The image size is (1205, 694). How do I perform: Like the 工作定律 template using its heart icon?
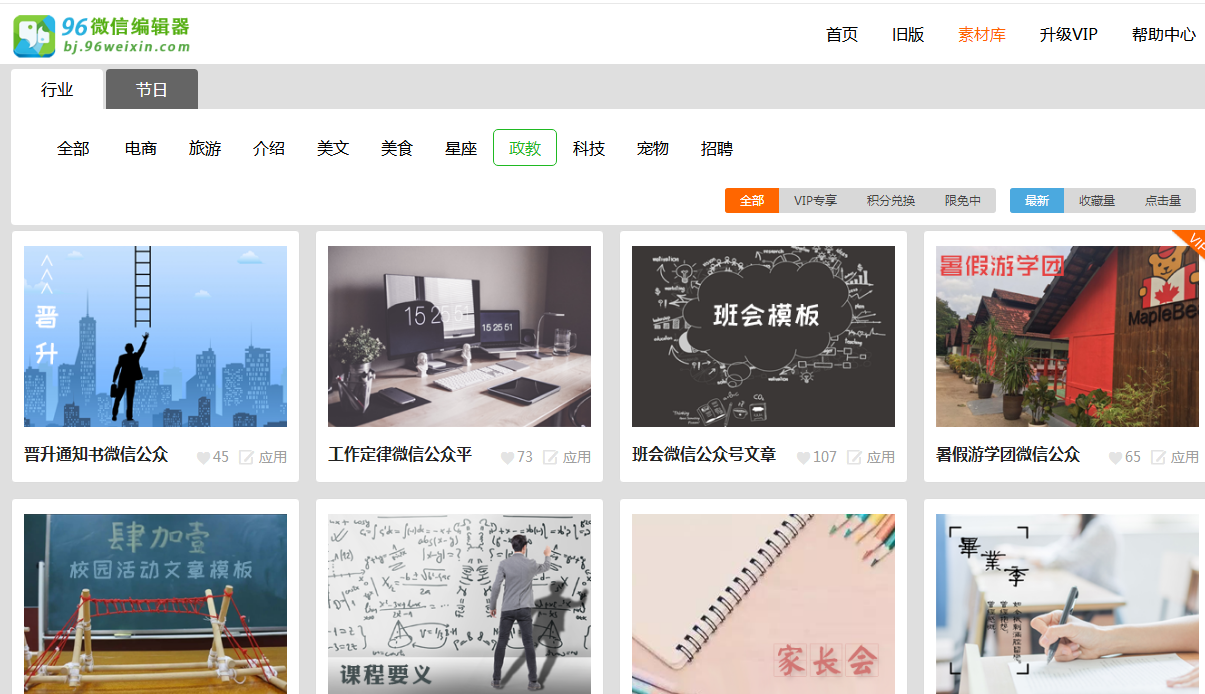(507, 457)
